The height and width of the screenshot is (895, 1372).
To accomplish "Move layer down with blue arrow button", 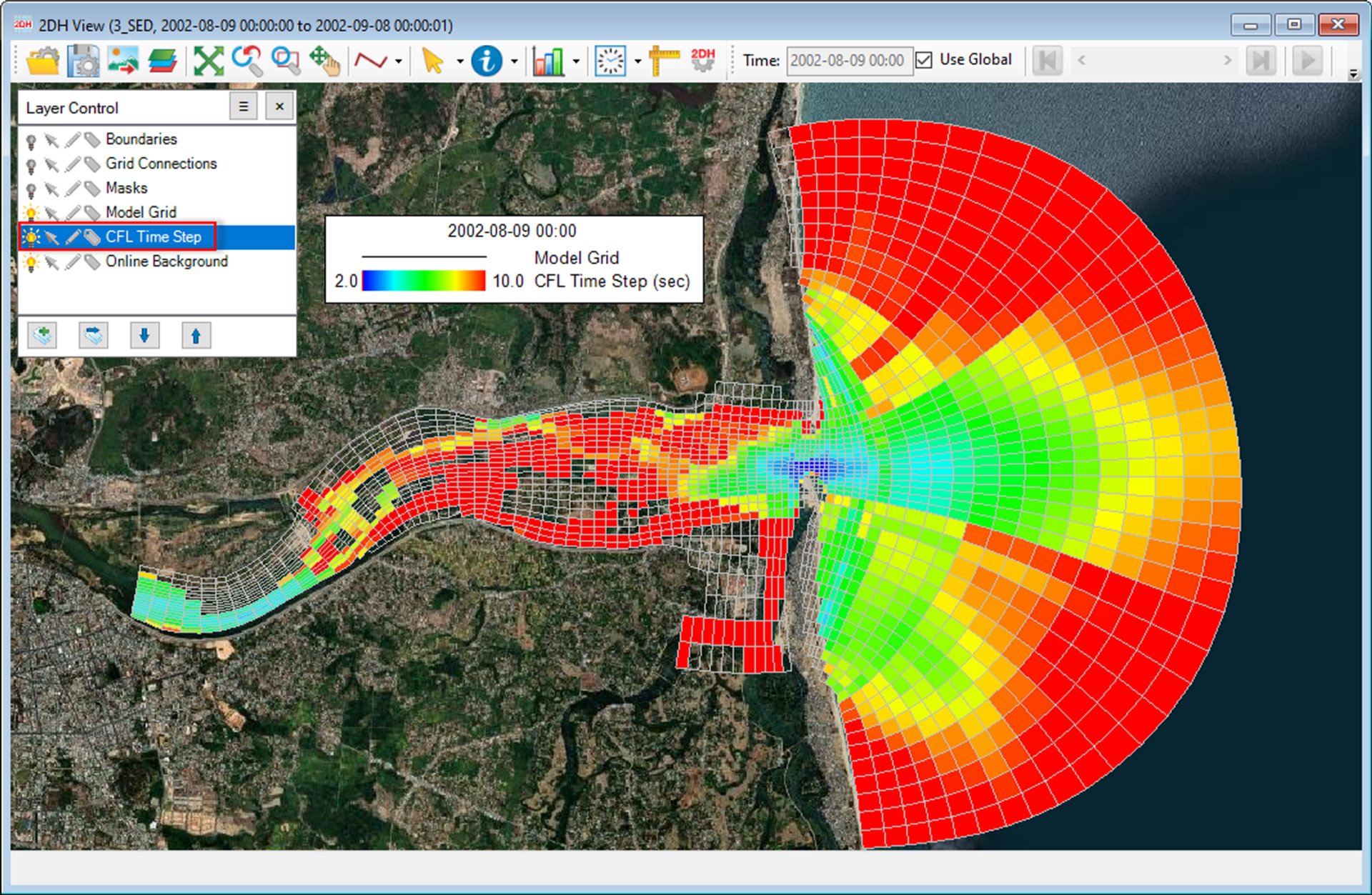I will (x=144, y=335).
